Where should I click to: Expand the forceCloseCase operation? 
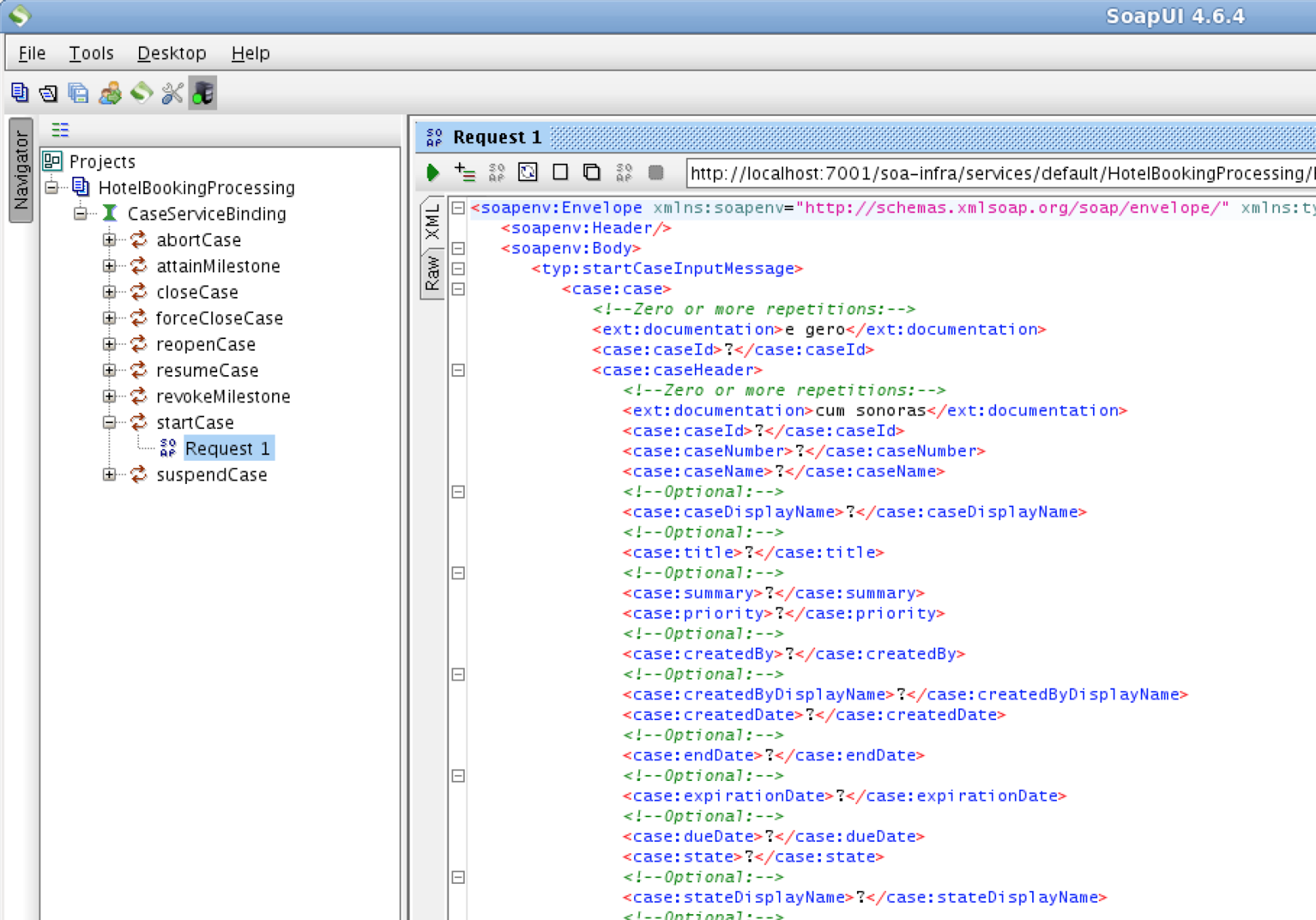point(109,318)
